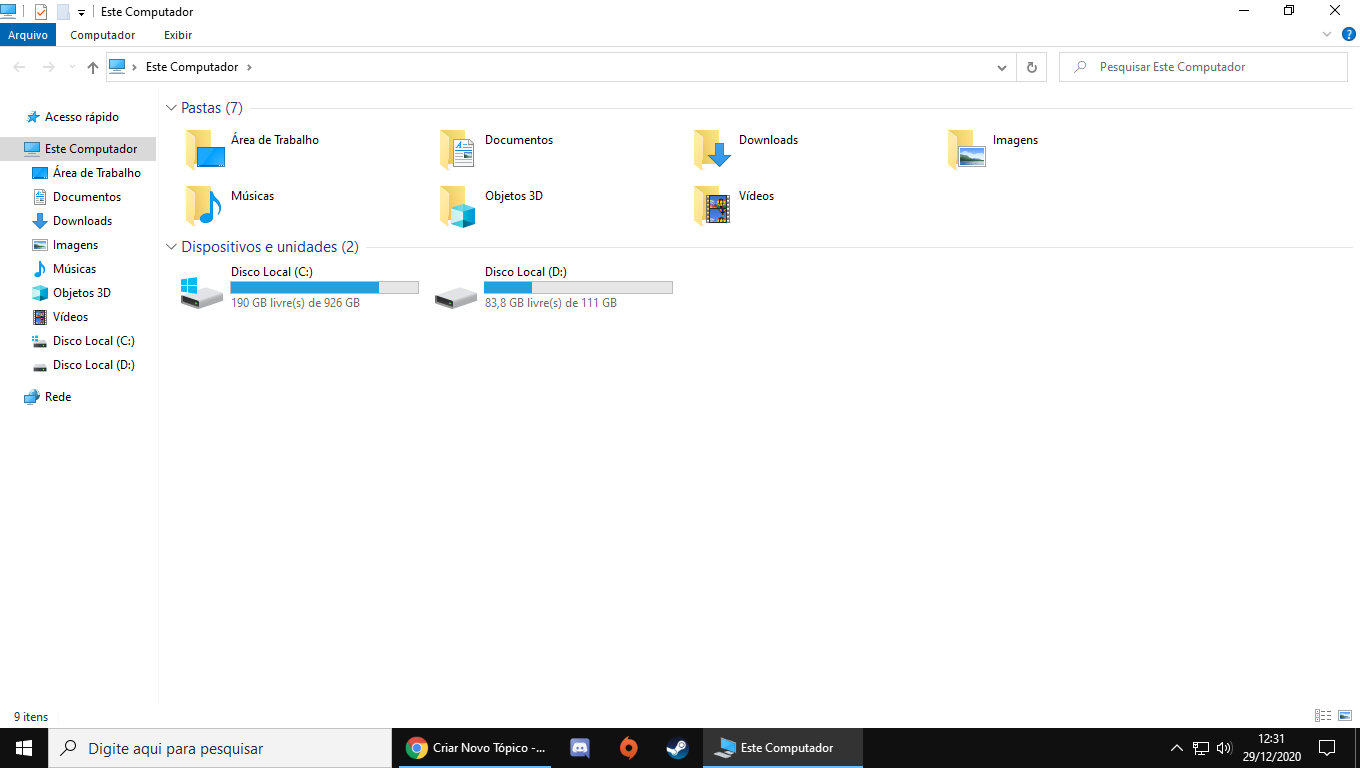Expand the chevron after Este Computador in address bar

coord(249,67)
